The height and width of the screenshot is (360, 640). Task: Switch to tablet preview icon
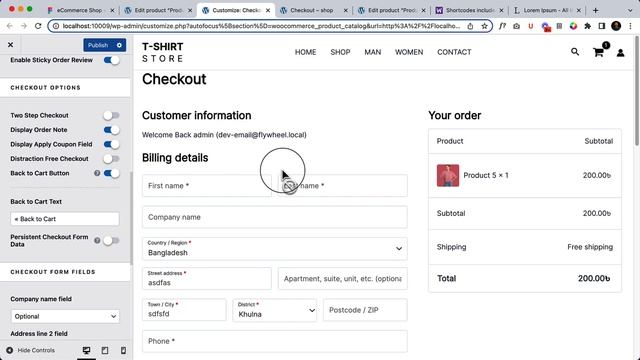pos(105,350)
